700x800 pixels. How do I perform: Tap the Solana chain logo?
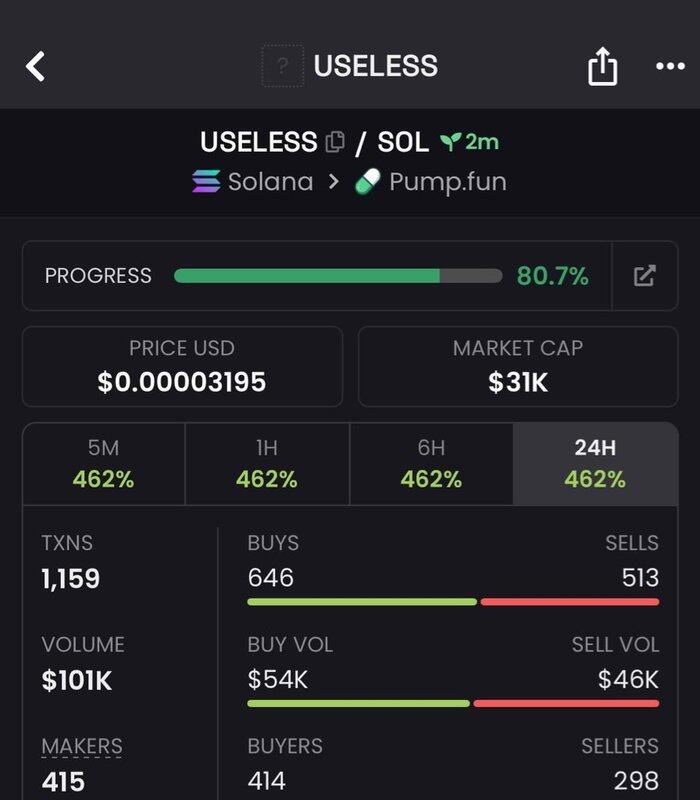(207, 182)
